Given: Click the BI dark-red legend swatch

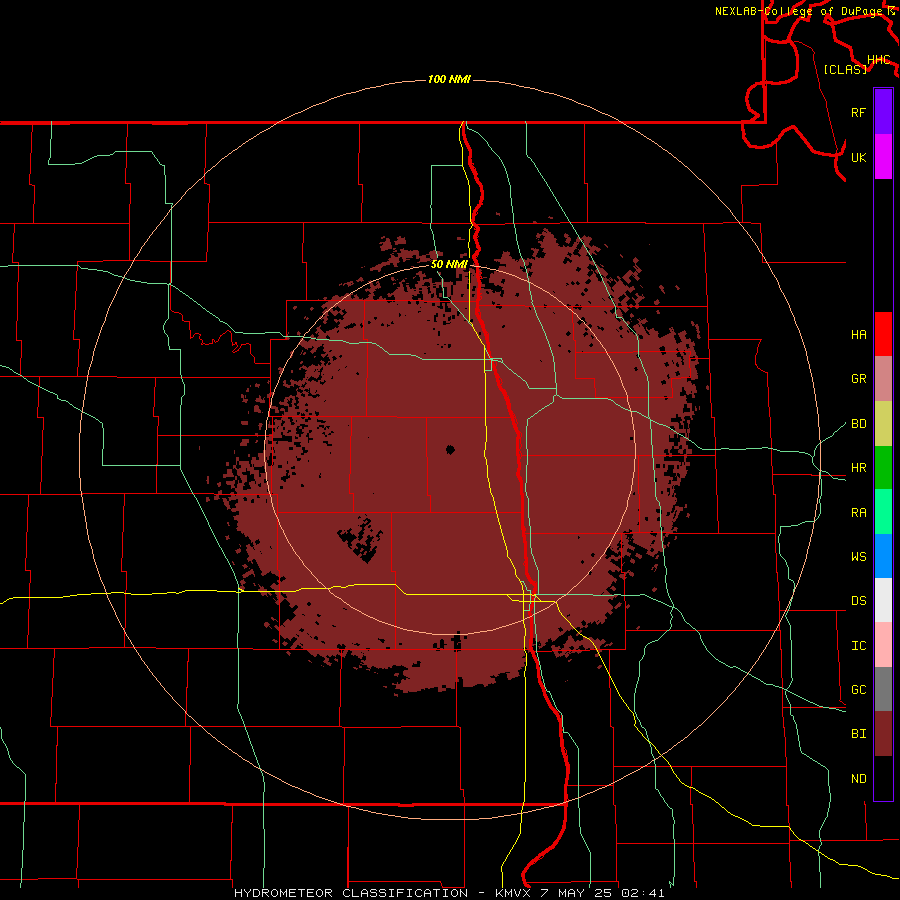Looking at the screenshot, I should [x=883, y=734].
